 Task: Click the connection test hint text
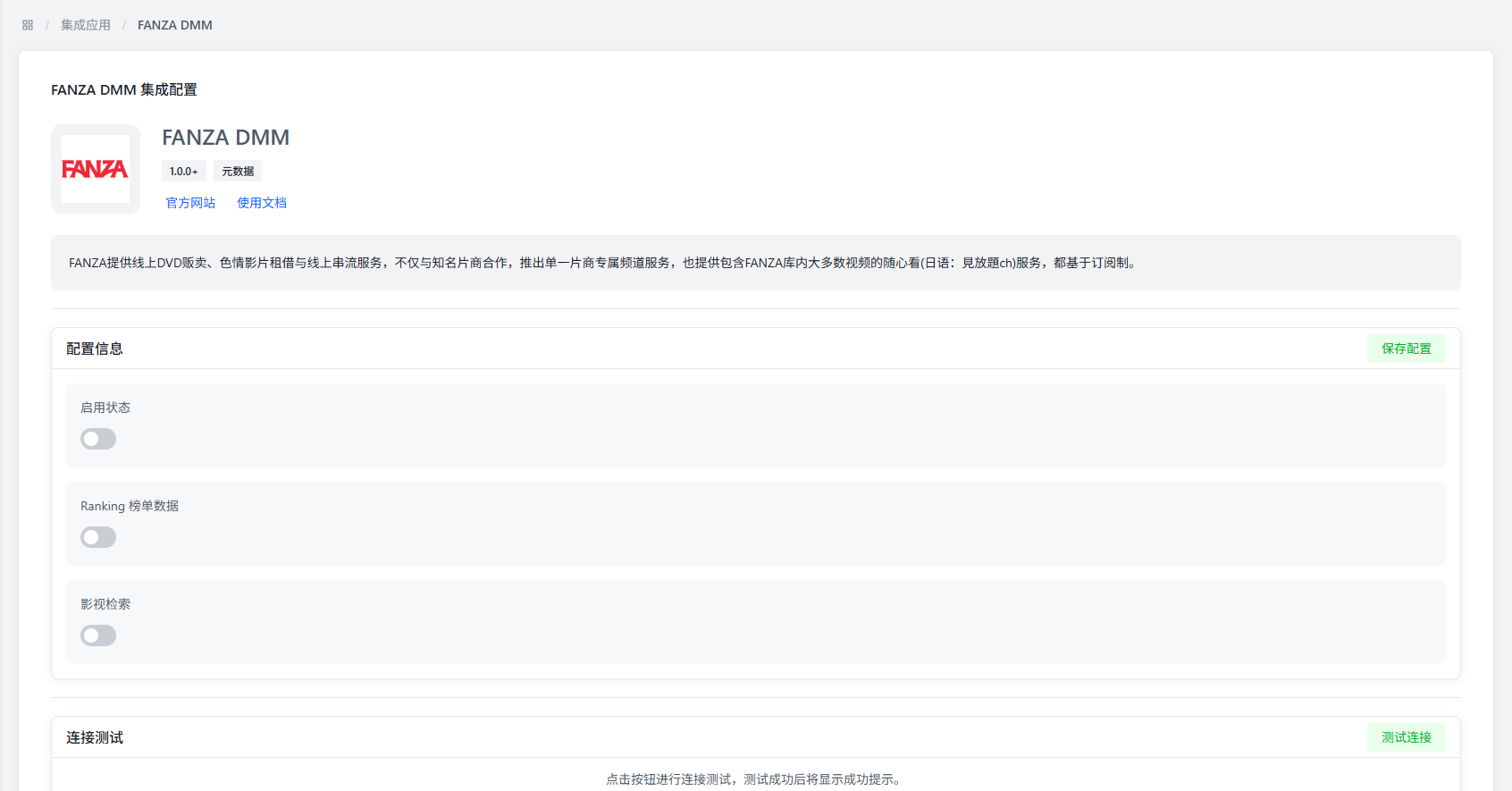pyautogui.click(x=755, y=779)
